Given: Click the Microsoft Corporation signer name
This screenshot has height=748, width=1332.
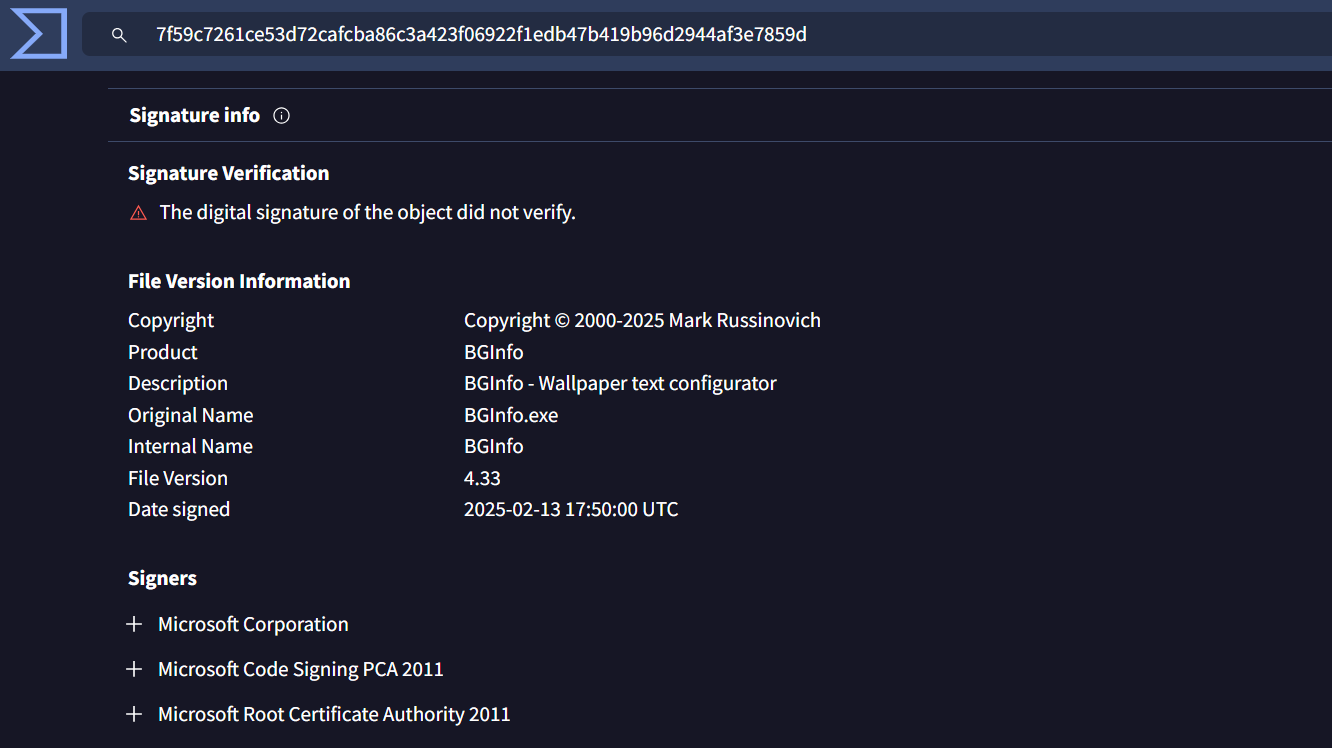Looking at the screenshot, I should coord(253,624).
